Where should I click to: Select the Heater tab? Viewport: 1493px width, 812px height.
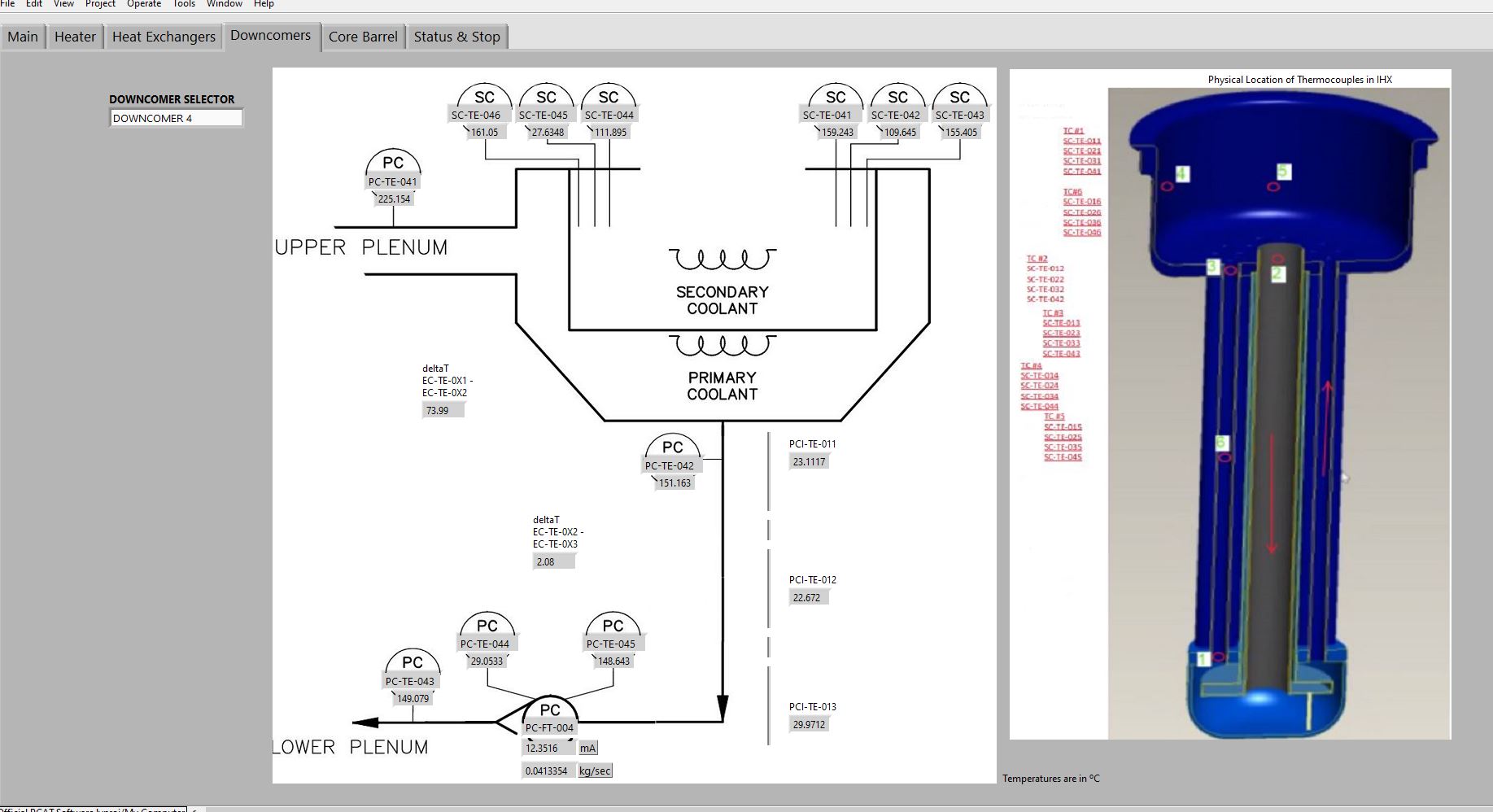tap(75, 37)
